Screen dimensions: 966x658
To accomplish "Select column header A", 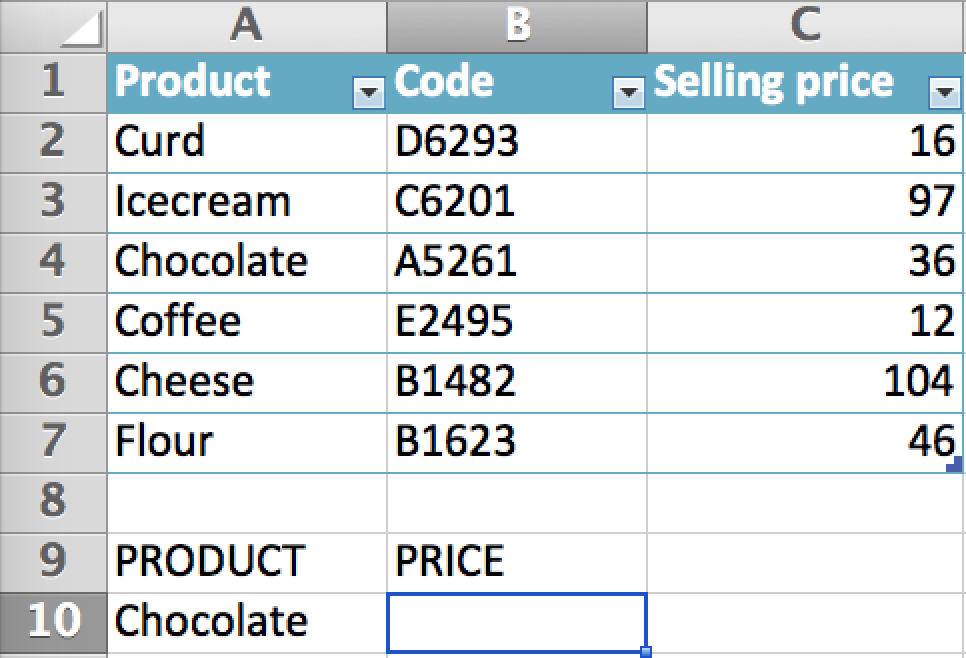I will click(245, 27).
